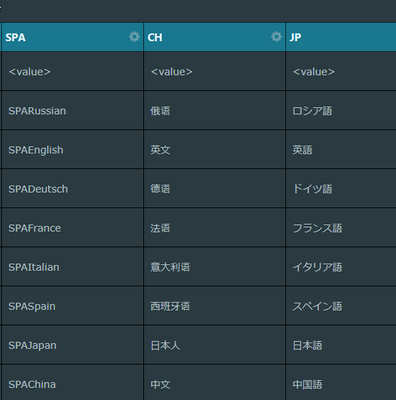The width and height of the screenshot is (396, 400).
Task: Select the CH column header
Action: (214, 37)
